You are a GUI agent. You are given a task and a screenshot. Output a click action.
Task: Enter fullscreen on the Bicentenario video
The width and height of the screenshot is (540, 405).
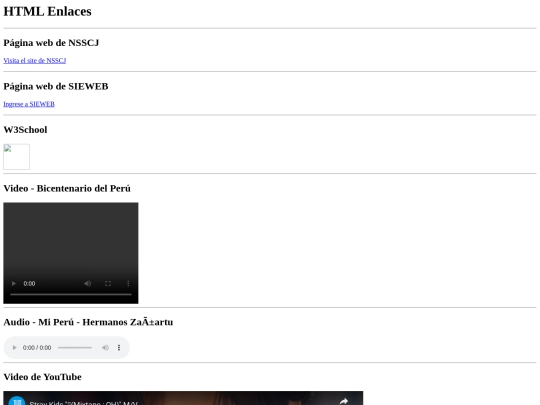108,283
